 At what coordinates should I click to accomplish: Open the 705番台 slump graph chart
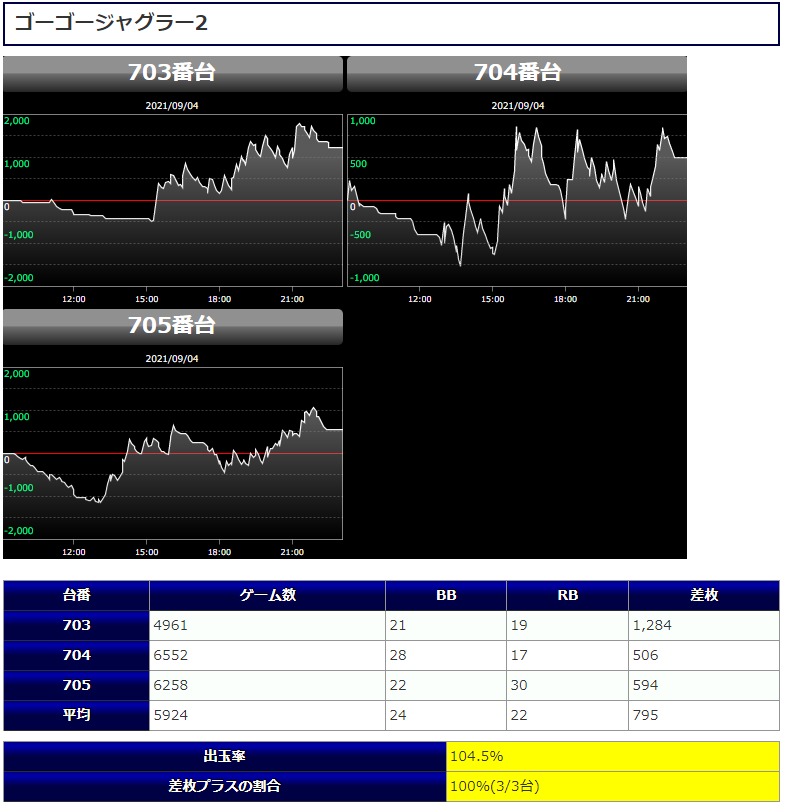pyautogui.click(x=173, y=454)
